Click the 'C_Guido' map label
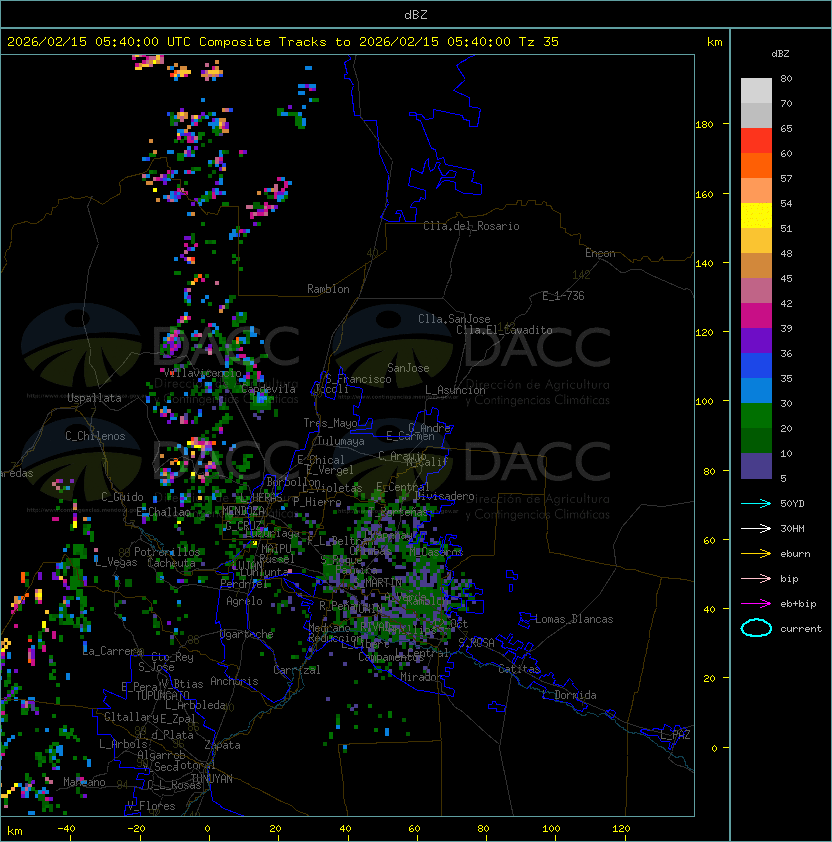This screenshot has height=842, width=832. [x=122, y=497]
